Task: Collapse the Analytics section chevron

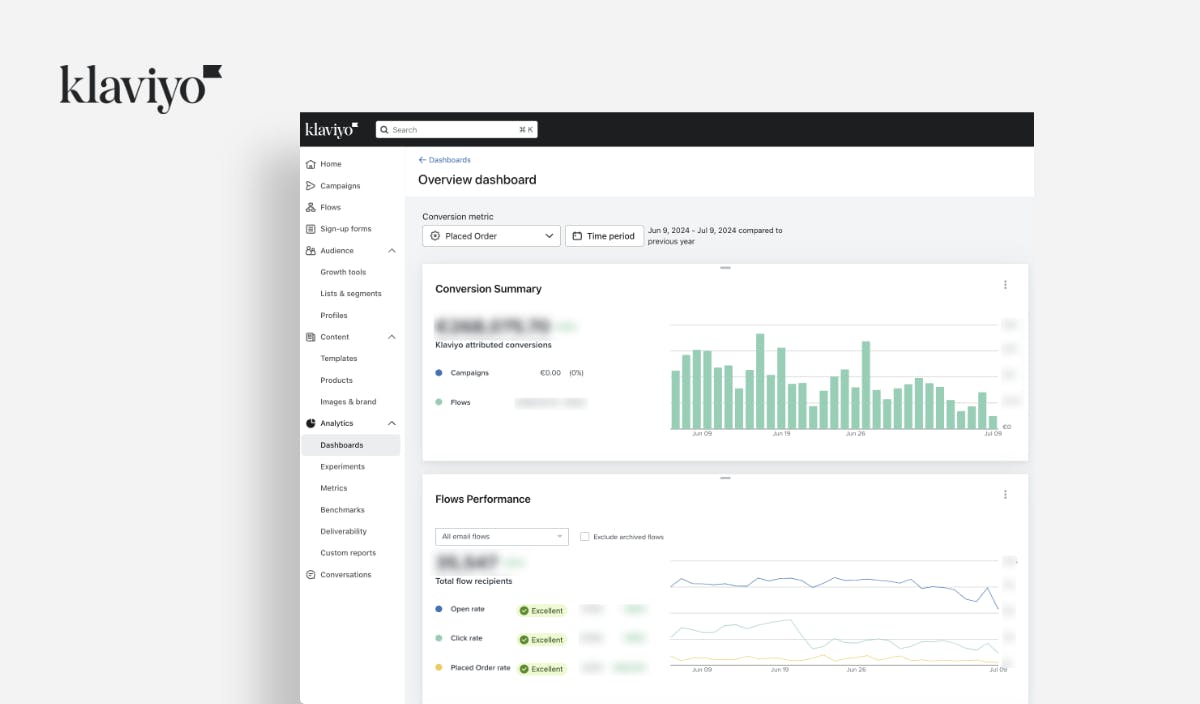Action: (x=391, y=423)
